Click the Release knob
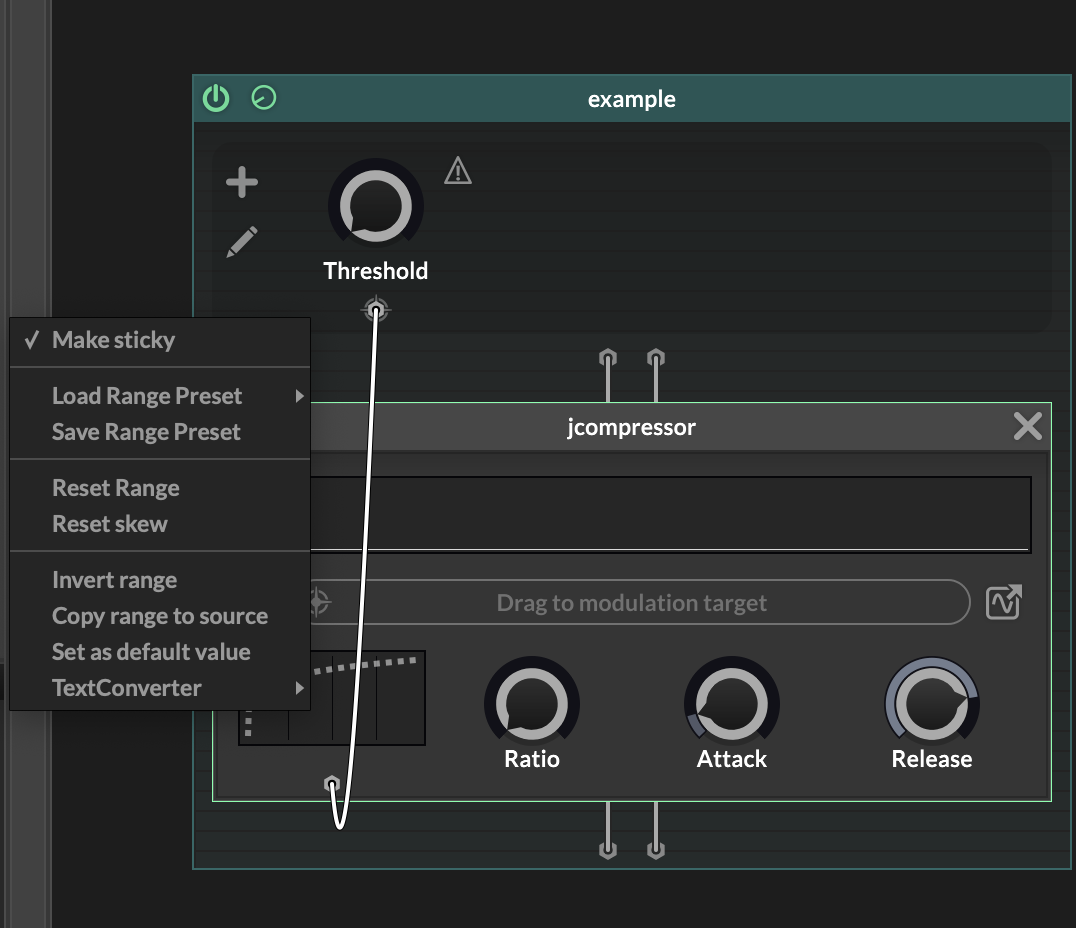Screen dimensions: 1076x928 click(931, 704)
